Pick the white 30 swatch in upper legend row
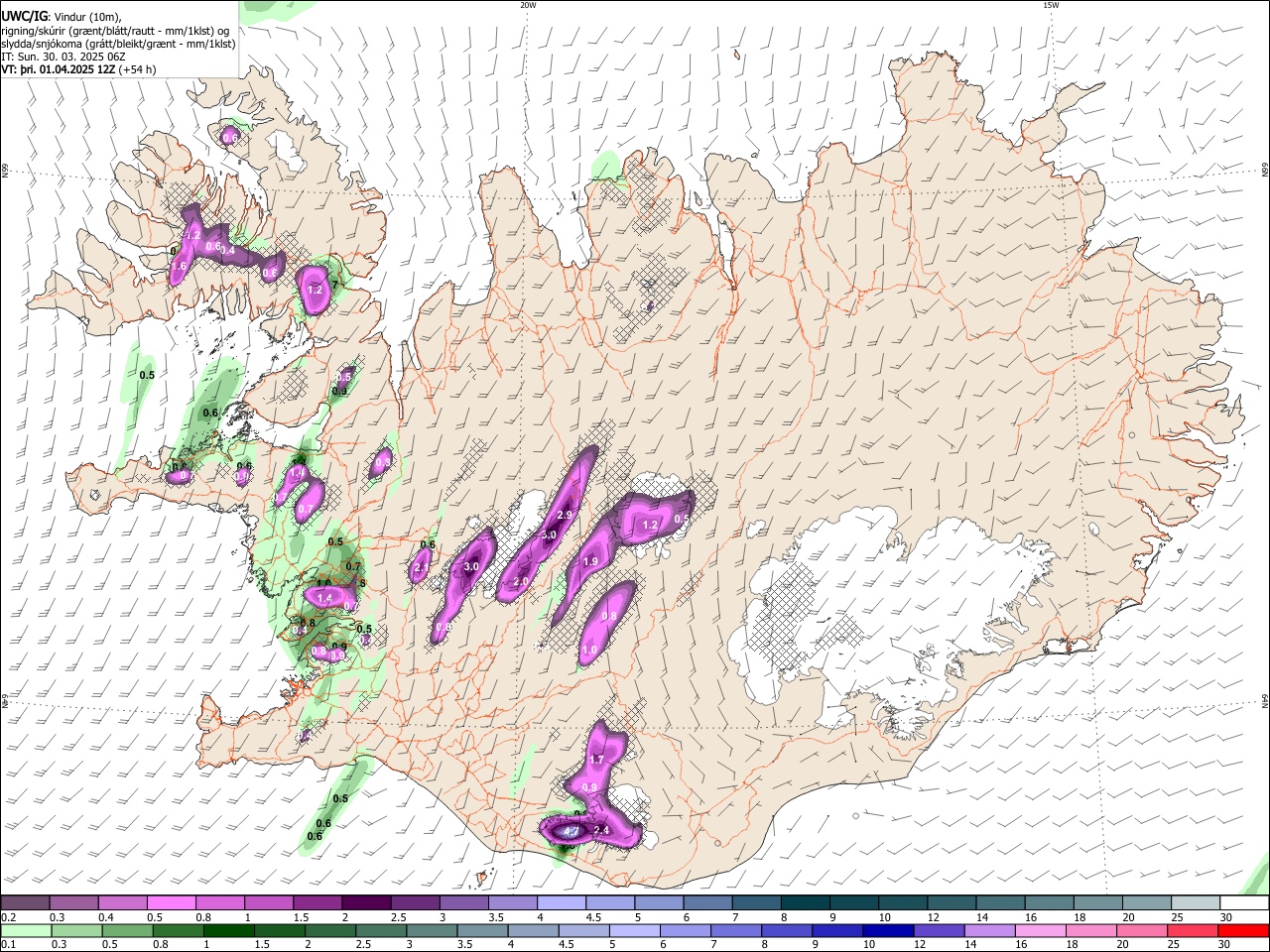The width and height of the screenshot is (1270, 952). click(x=1245, y=903)
